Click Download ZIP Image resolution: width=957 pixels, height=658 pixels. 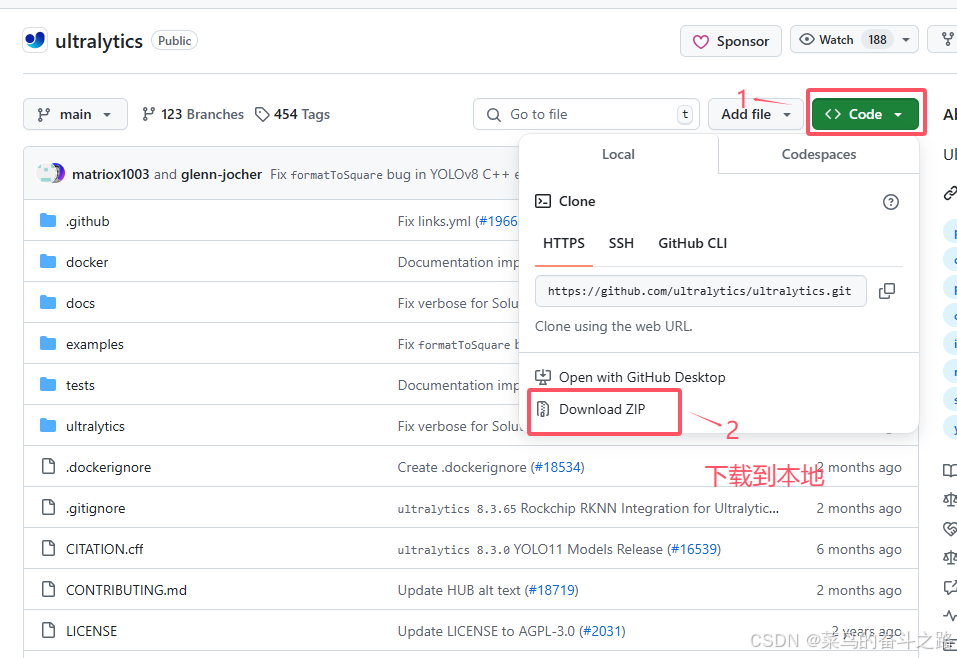(x=602, y=409)
